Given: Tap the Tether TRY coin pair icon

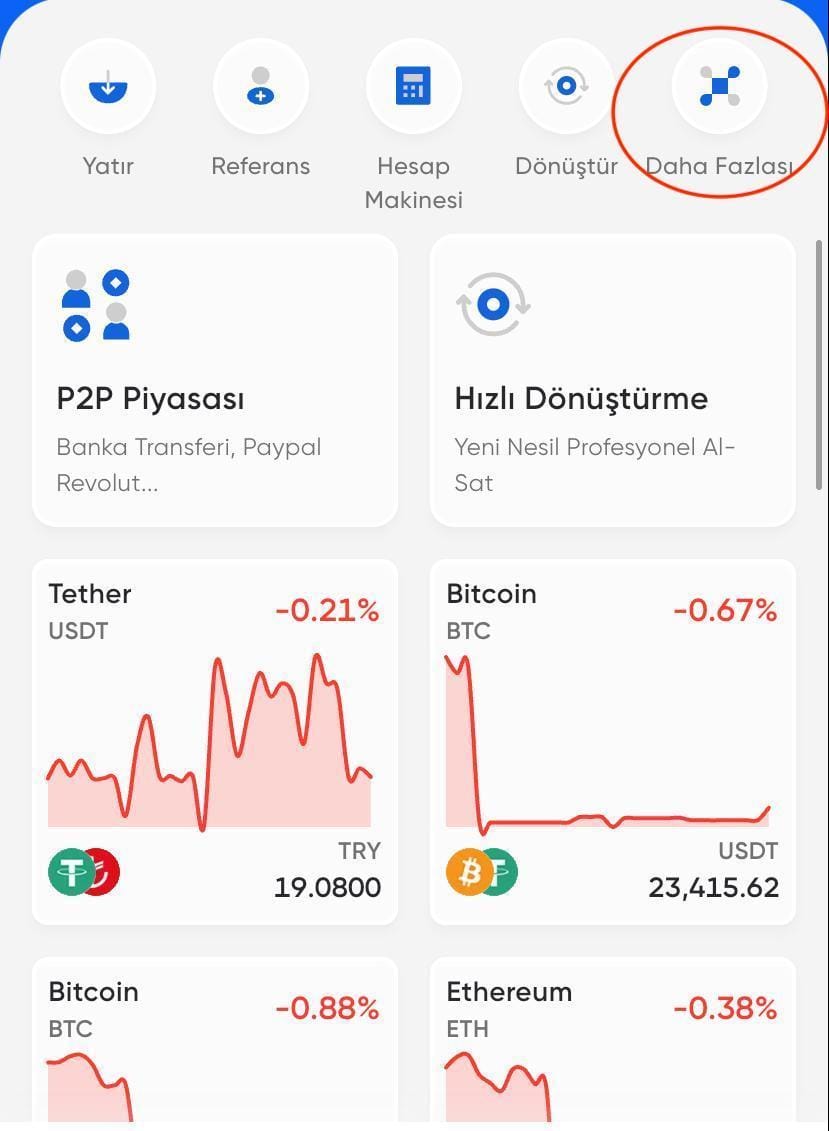Looking at the screenshot, I should [x=84, y=872].
